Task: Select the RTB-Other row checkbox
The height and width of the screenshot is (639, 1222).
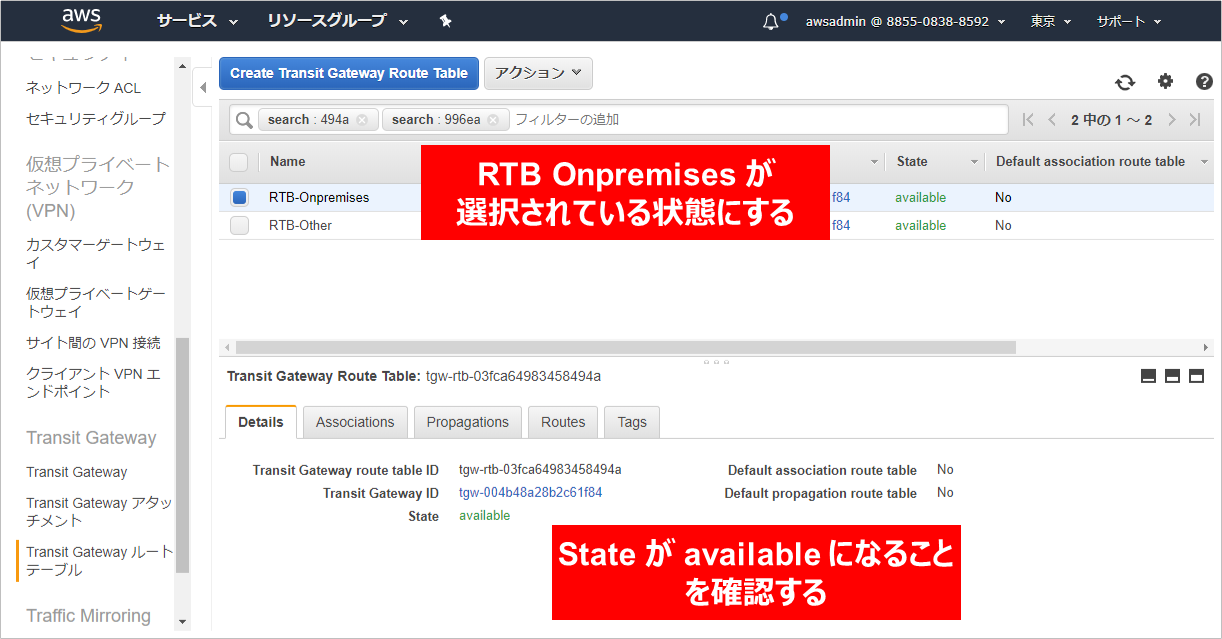Action: pyautogui.click(x=239, y=226)
